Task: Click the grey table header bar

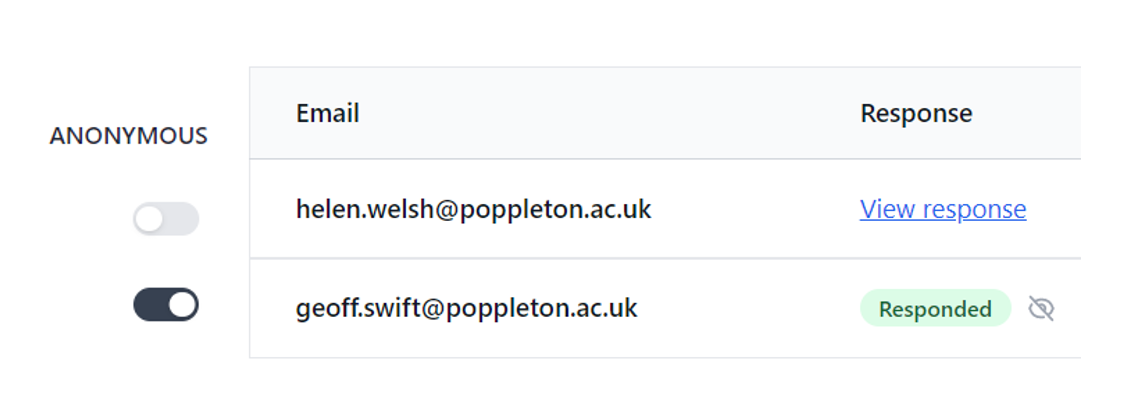Action: (665, 113)
